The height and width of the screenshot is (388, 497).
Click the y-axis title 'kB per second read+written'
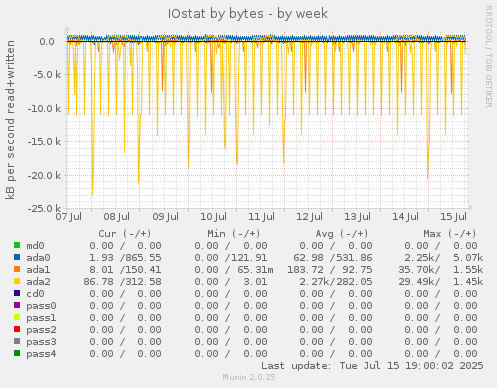click(10, 120)
